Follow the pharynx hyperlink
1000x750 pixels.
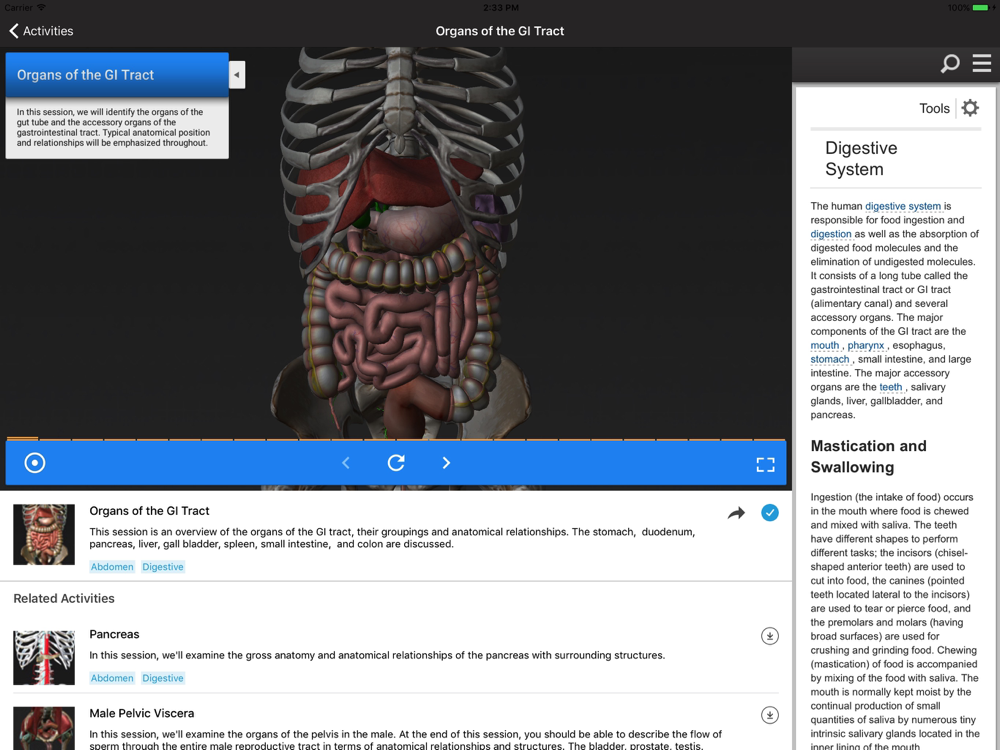pos(865,345)
